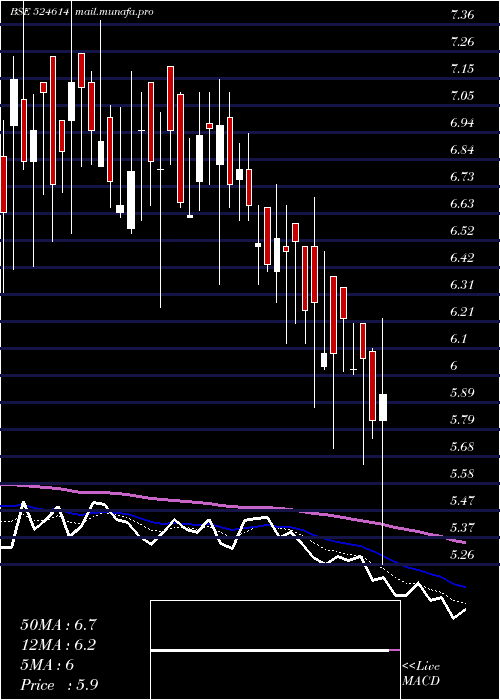This screenshot has height=700, width=500.
Task: Click the 6.94 price axis label
Action: (x=462, y=123)
